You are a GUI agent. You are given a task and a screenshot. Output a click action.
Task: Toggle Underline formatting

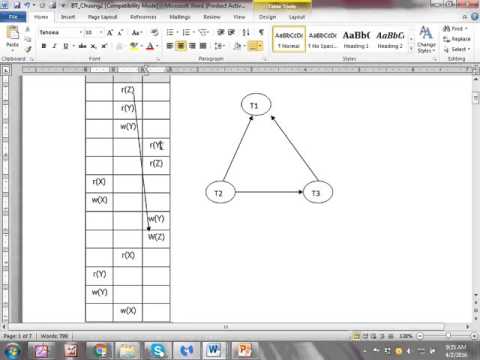pyautogui.click(x=66, y=46)
